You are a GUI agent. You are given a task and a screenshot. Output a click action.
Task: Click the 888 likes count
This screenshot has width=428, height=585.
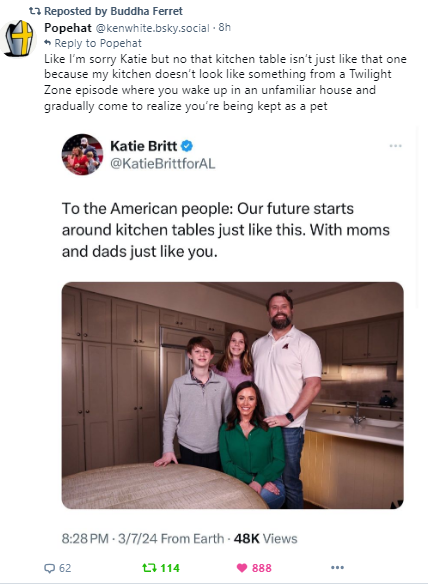262,568
